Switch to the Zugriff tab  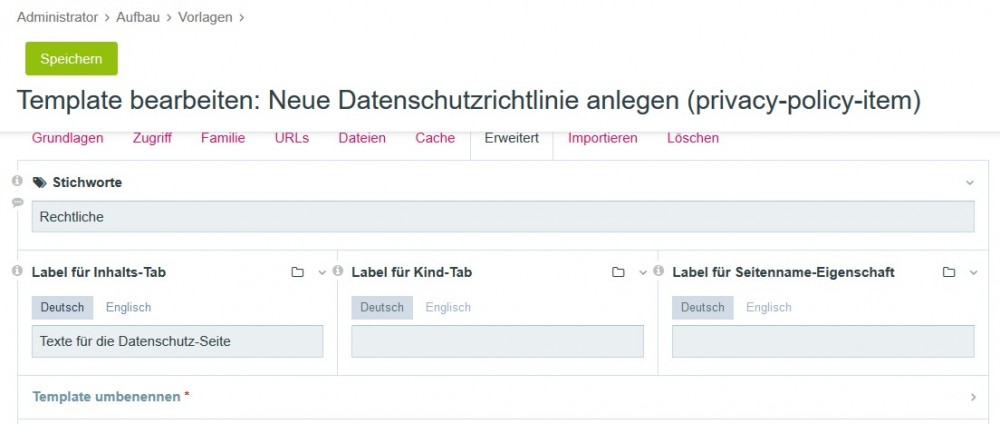pyautogui.click(x=152, y=138)
